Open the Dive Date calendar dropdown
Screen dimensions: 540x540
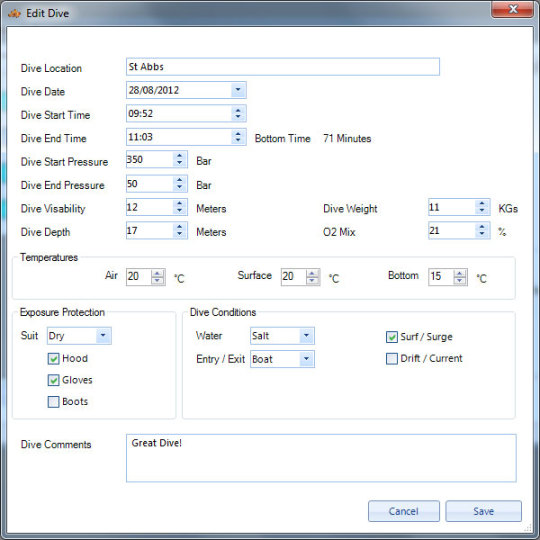point(238,90)
